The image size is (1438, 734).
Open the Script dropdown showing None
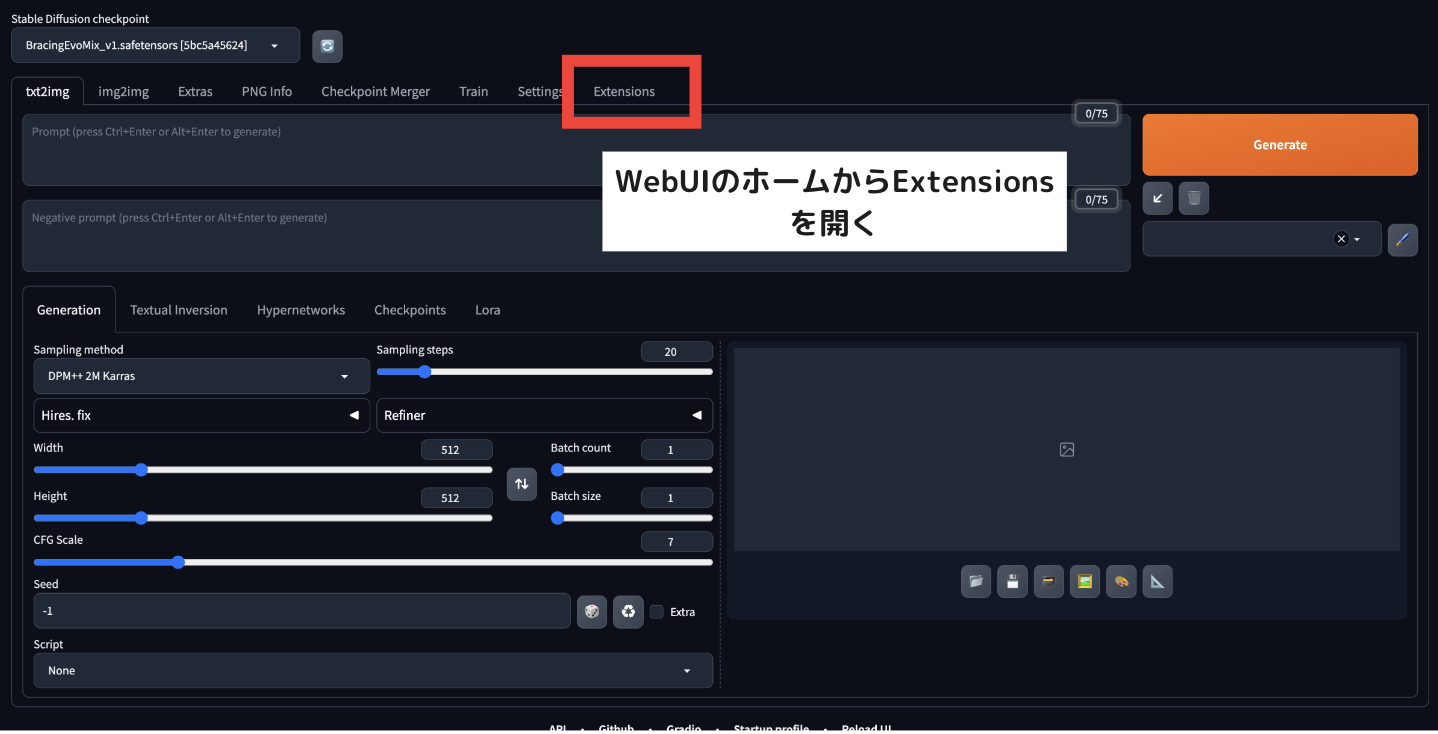pyautogui.click(x=373, y=670)
